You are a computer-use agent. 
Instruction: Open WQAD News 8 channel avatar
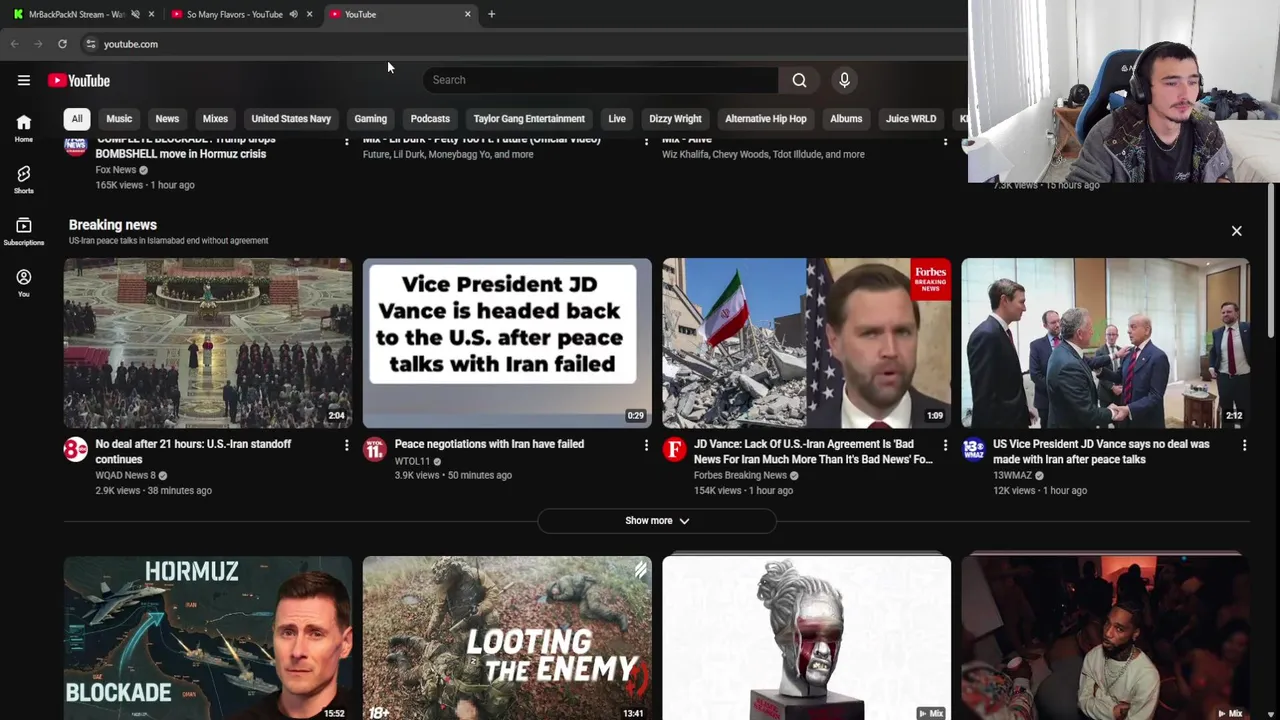[x=75, y=449]
